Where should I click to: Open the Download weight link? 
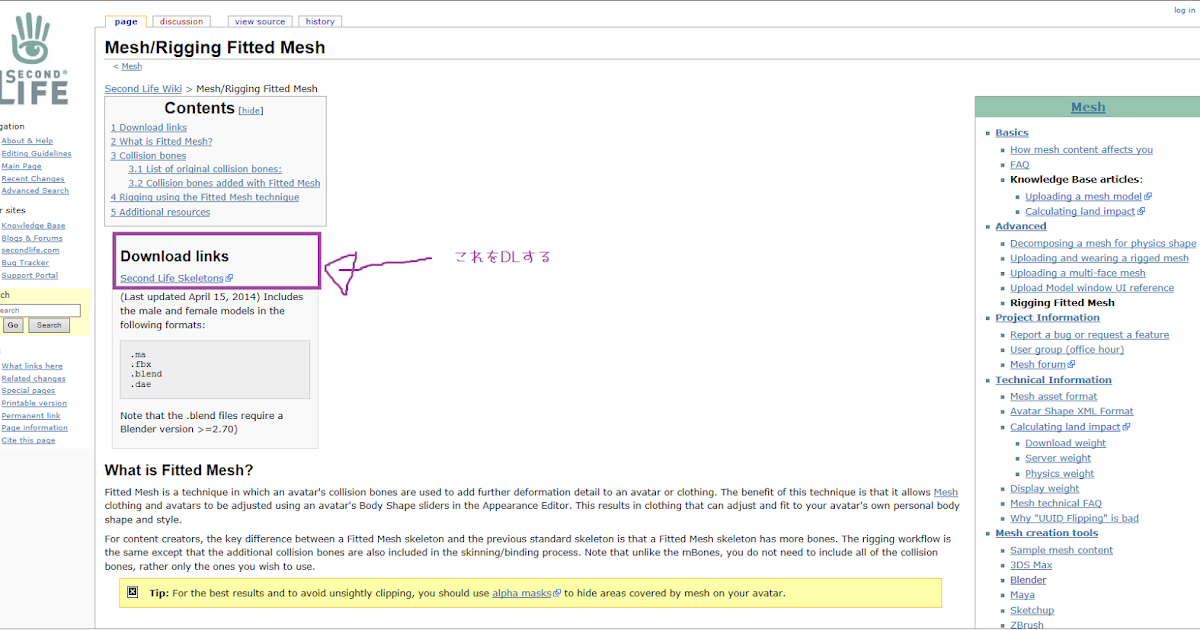pyautogui.click(x=1065, y=444)
